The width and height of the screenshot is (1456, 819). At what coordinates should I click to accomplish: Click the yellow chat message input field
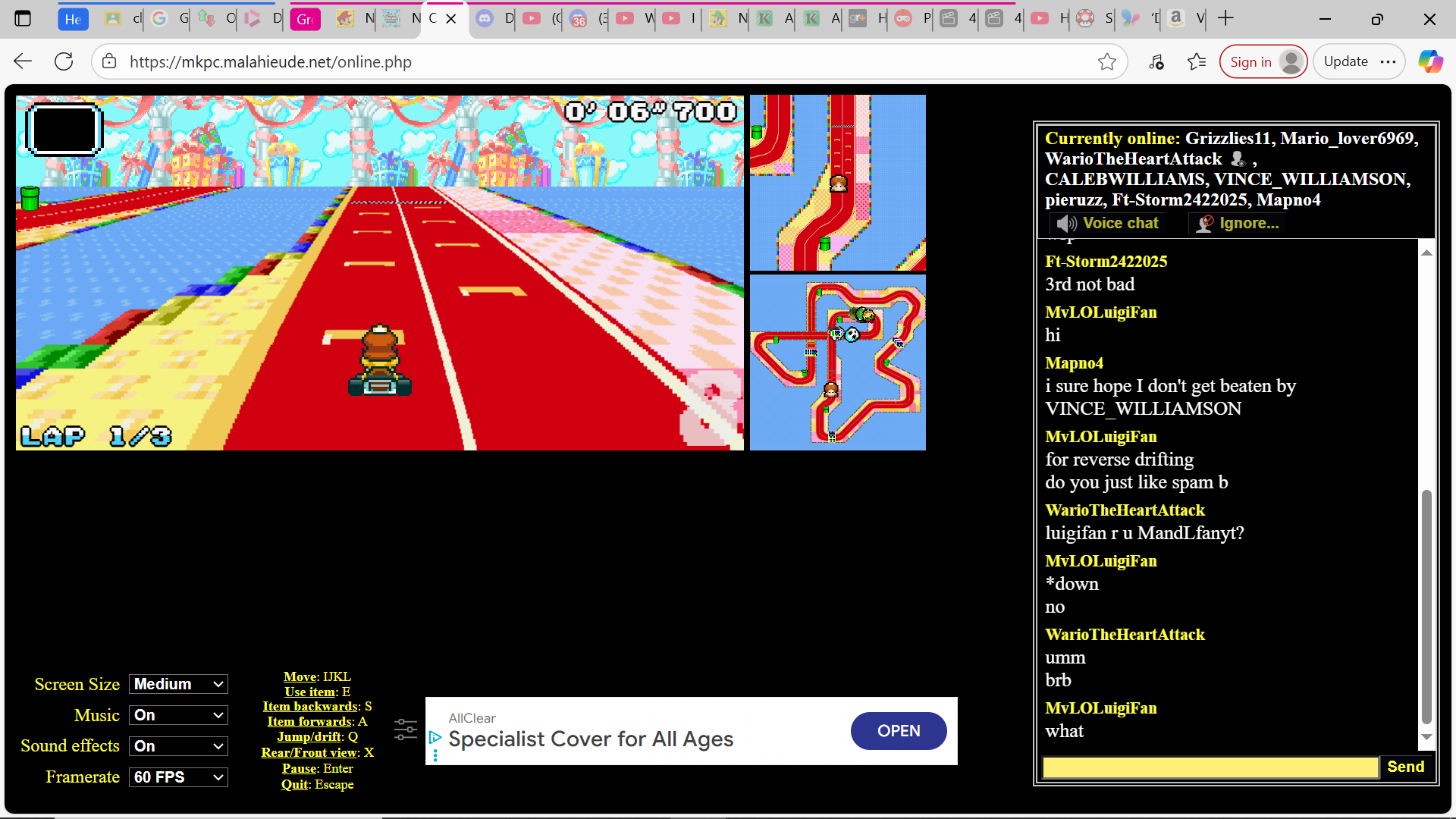coord(1210,767)
